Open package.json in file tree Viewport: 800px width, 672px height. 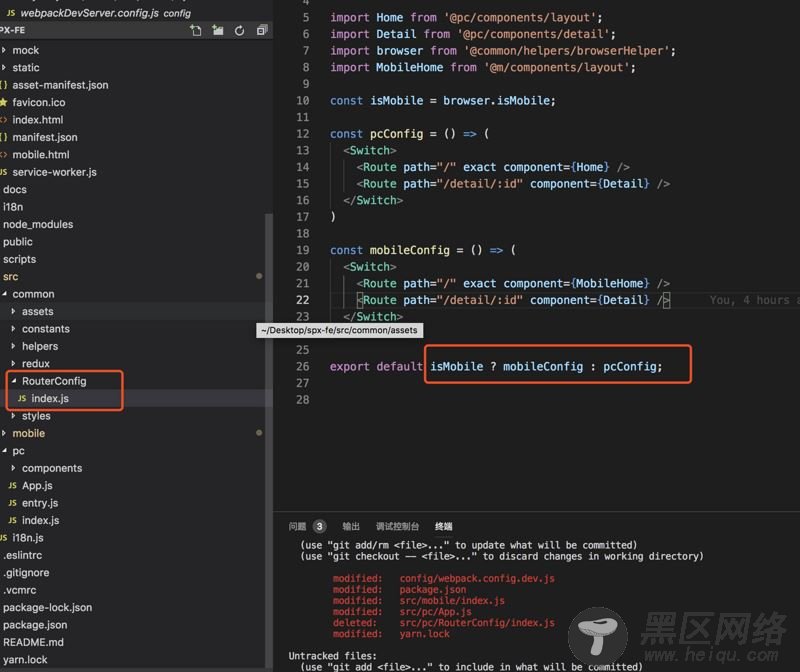(35, 625)
